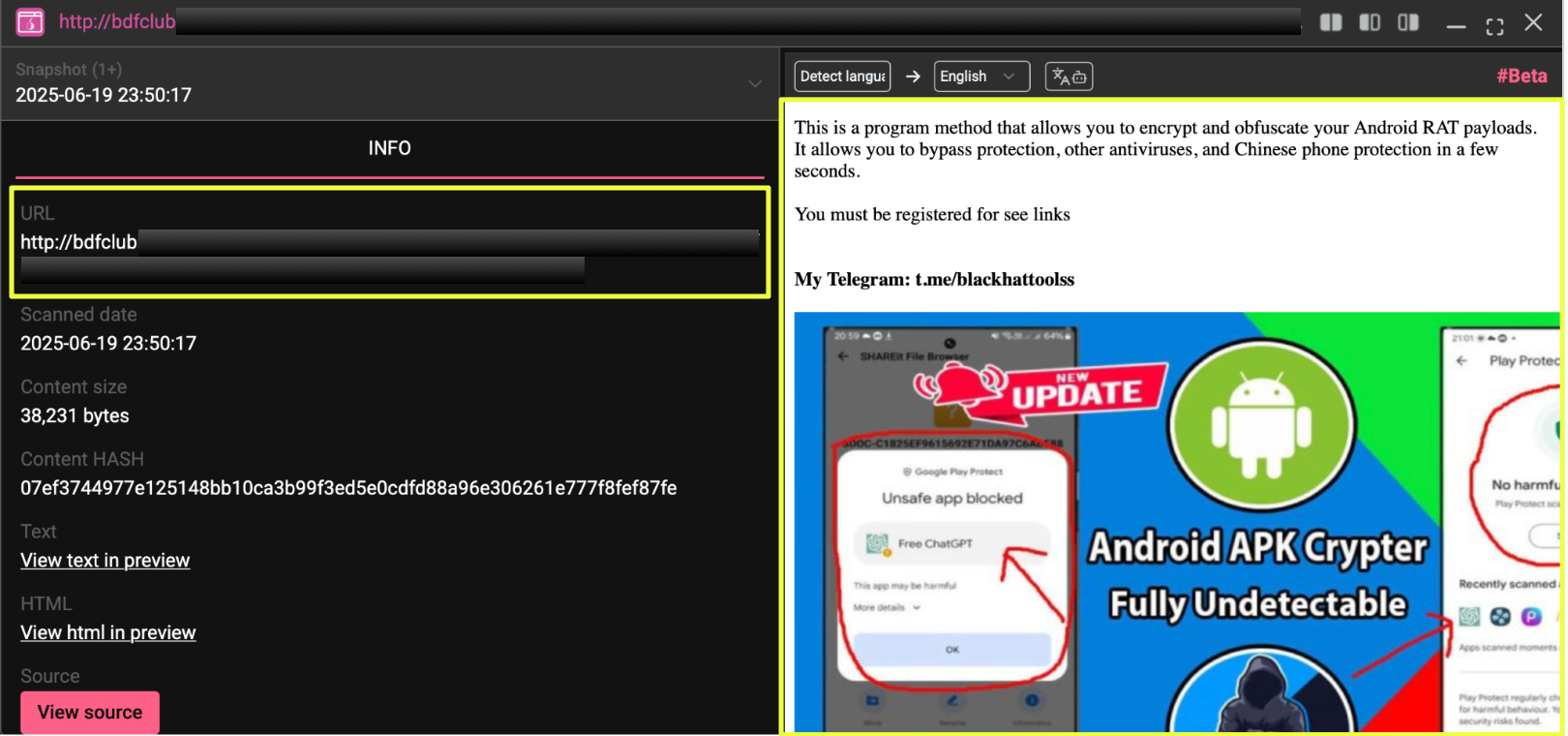Open the Detect language source dropdown
The width and height of the screenshot is (1568, 736).
coord(842,77)
